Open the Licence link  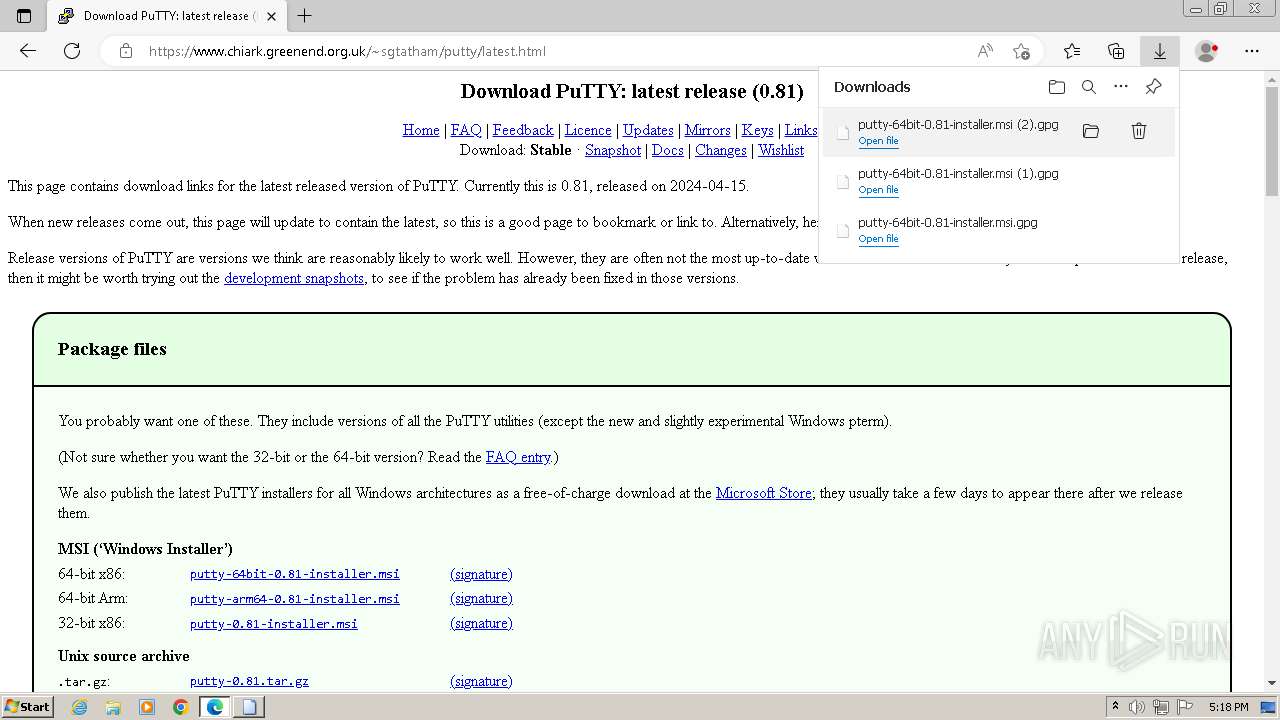pyautogui.click(x=588, y=130)
